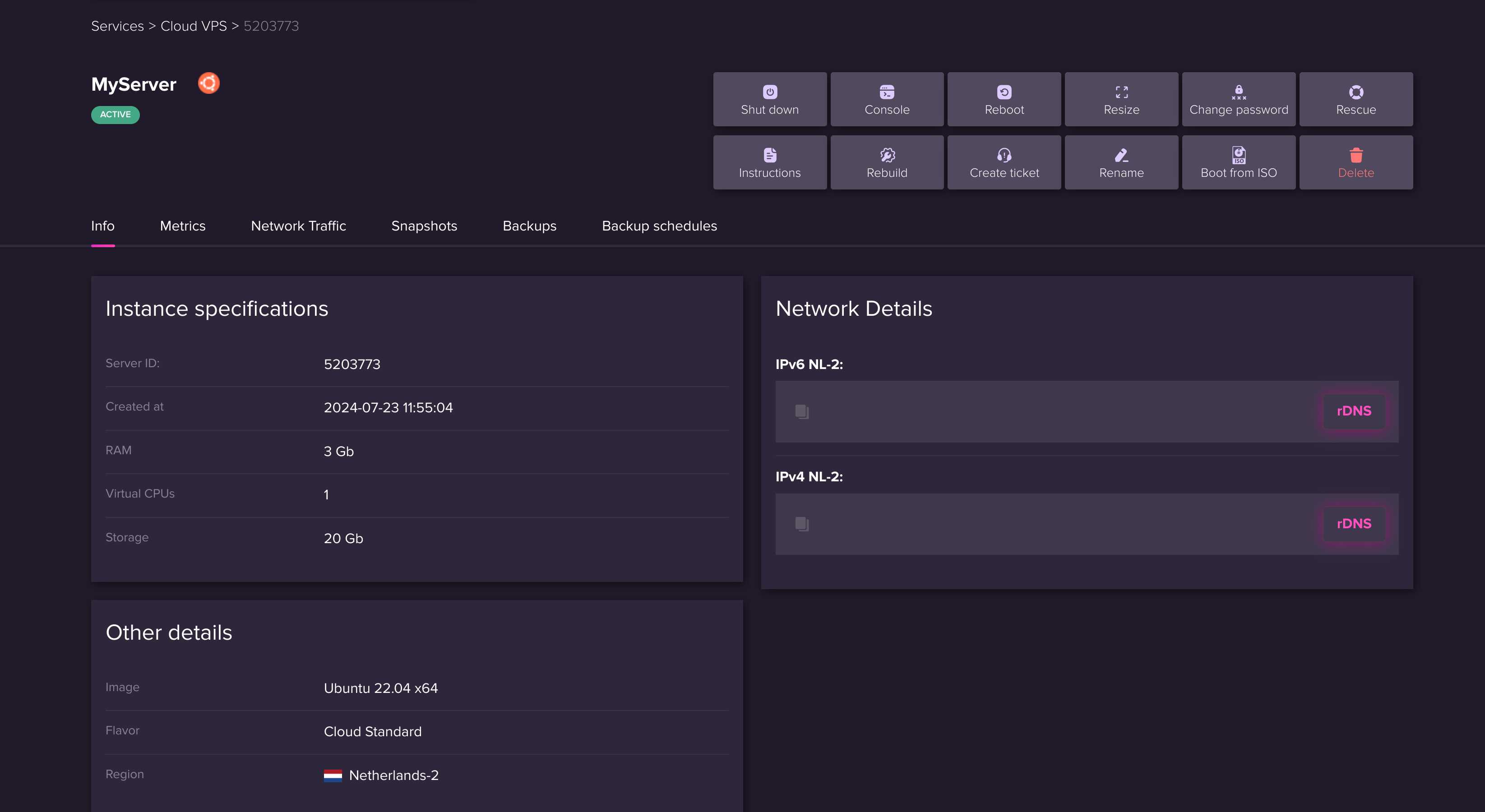
Task: Open the Network Traffic tab
Action: pyautogui.click(x=298, y=226)
